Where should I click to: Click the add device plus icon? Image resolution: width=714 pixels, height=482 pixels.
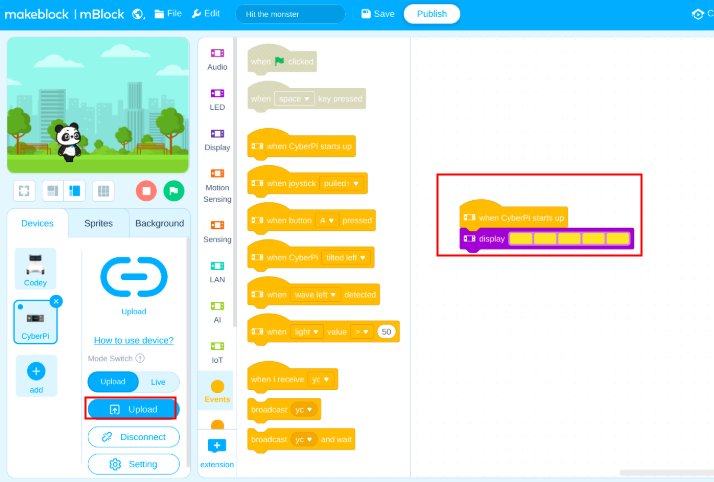(x=36, y=371)
